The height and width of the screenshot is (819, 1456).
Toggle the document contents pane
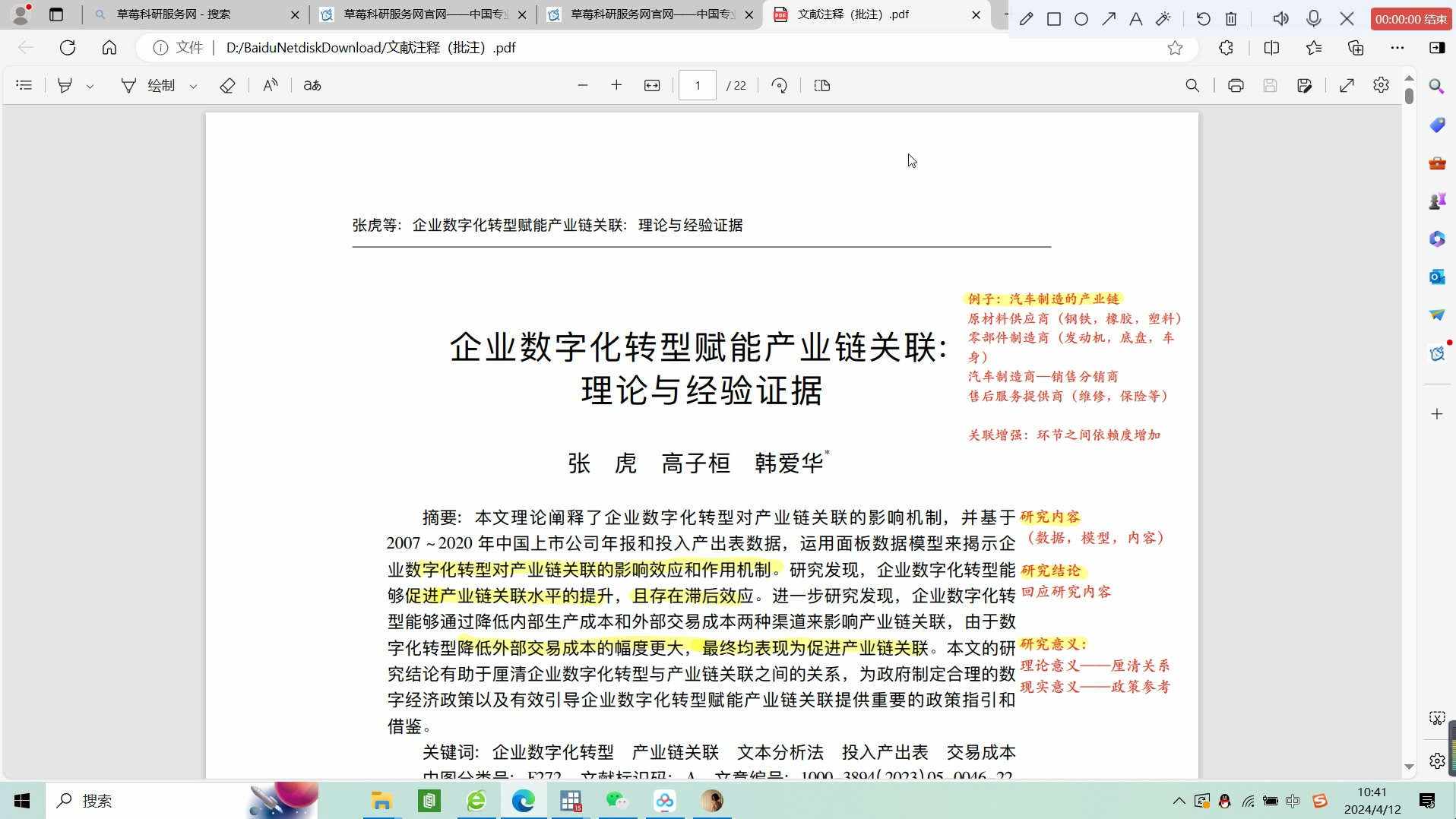click(x=24, y=85)
